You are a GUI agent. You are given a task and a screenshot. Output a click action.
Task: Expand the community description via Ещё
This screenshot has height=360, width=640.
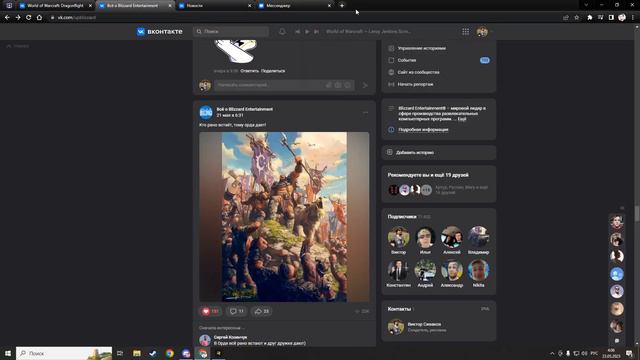pyautogui.click(x=462, y=119)
